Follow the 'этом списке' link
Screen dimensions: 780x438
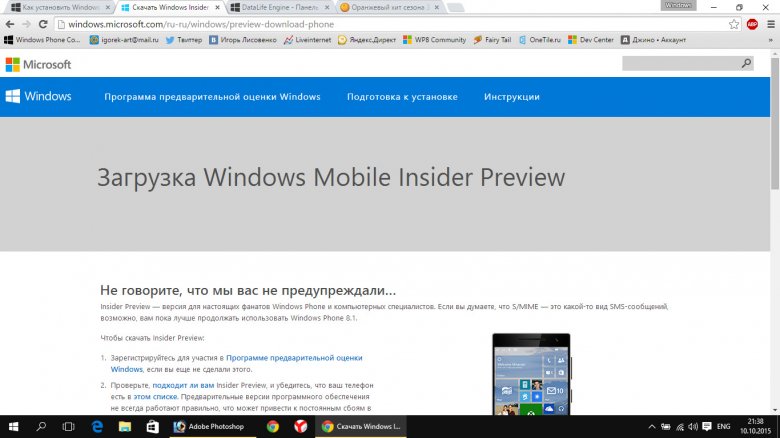point(155,397)
